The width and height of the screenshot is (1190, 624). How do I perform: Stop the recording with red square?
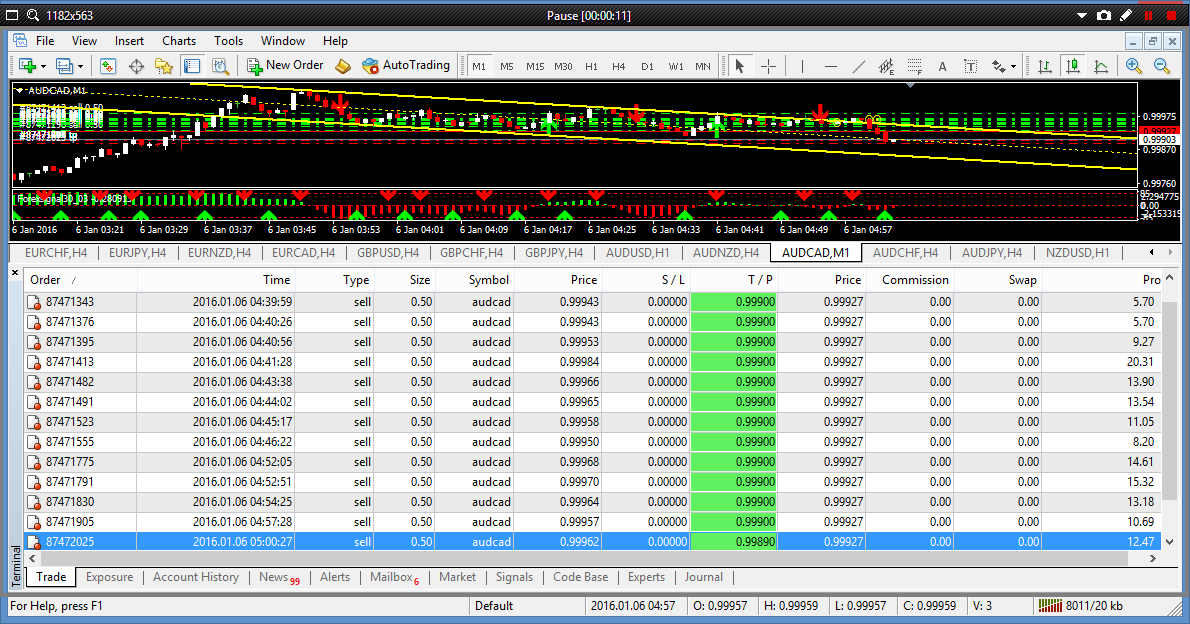point(1171,15)
